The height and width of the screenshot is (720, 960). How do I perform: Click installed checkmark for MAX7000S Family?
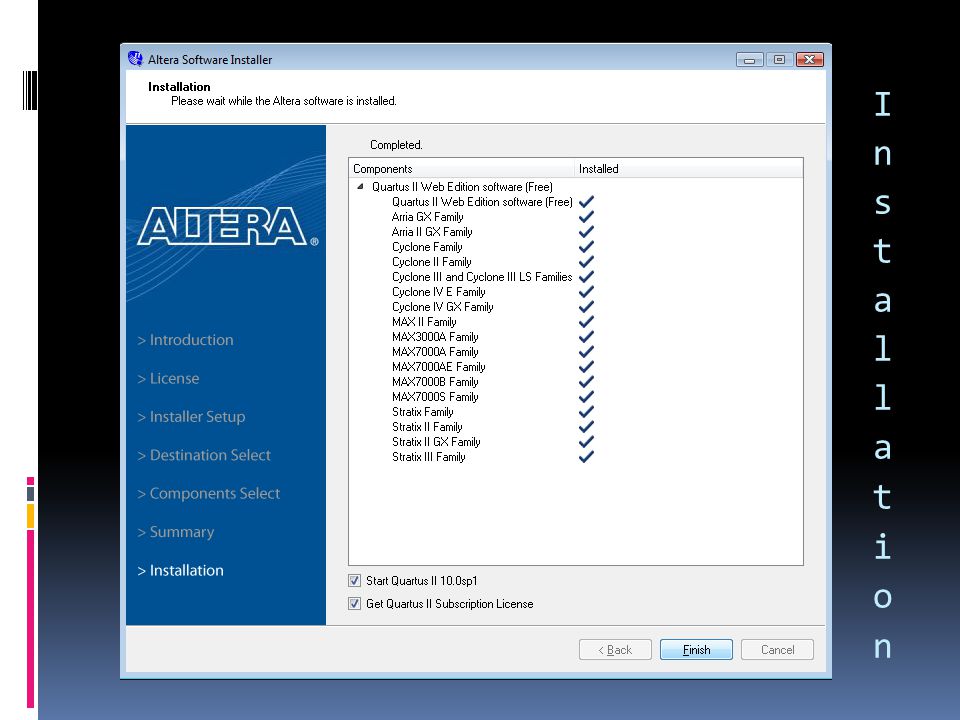(586, 397)
